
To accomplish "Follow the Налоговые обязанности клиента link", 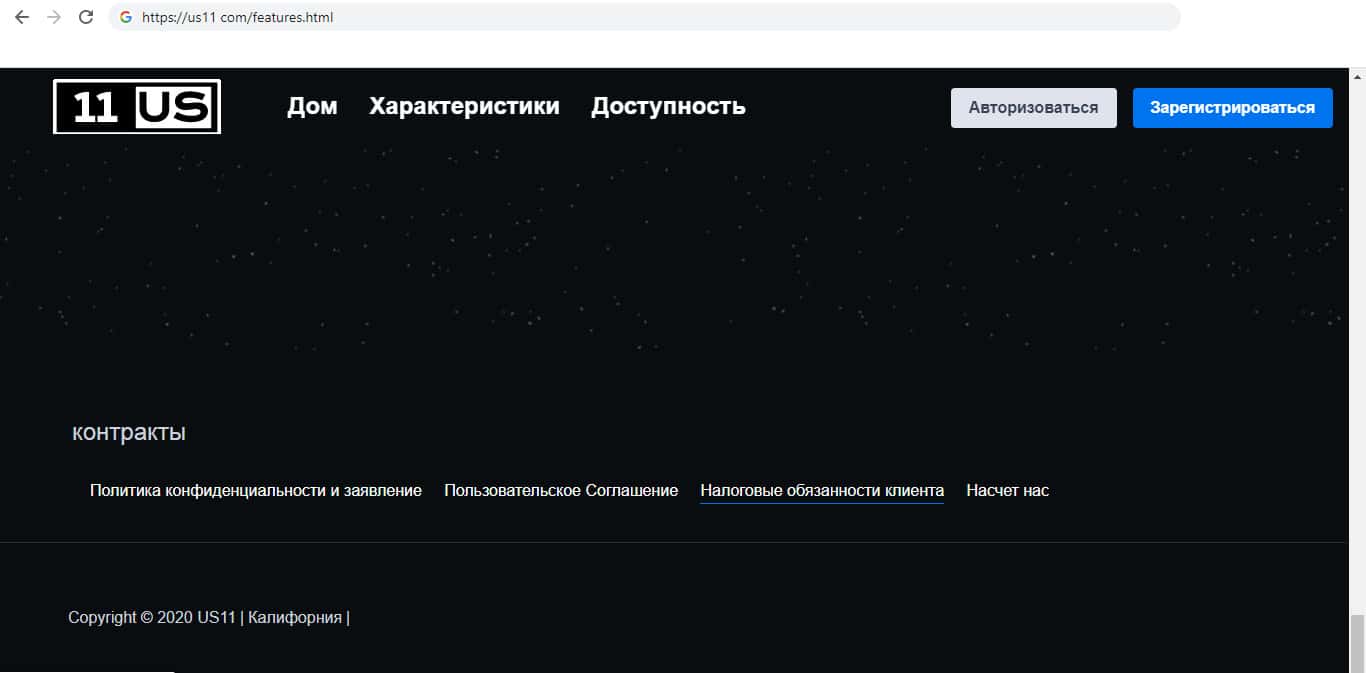I will coord(822,491).
